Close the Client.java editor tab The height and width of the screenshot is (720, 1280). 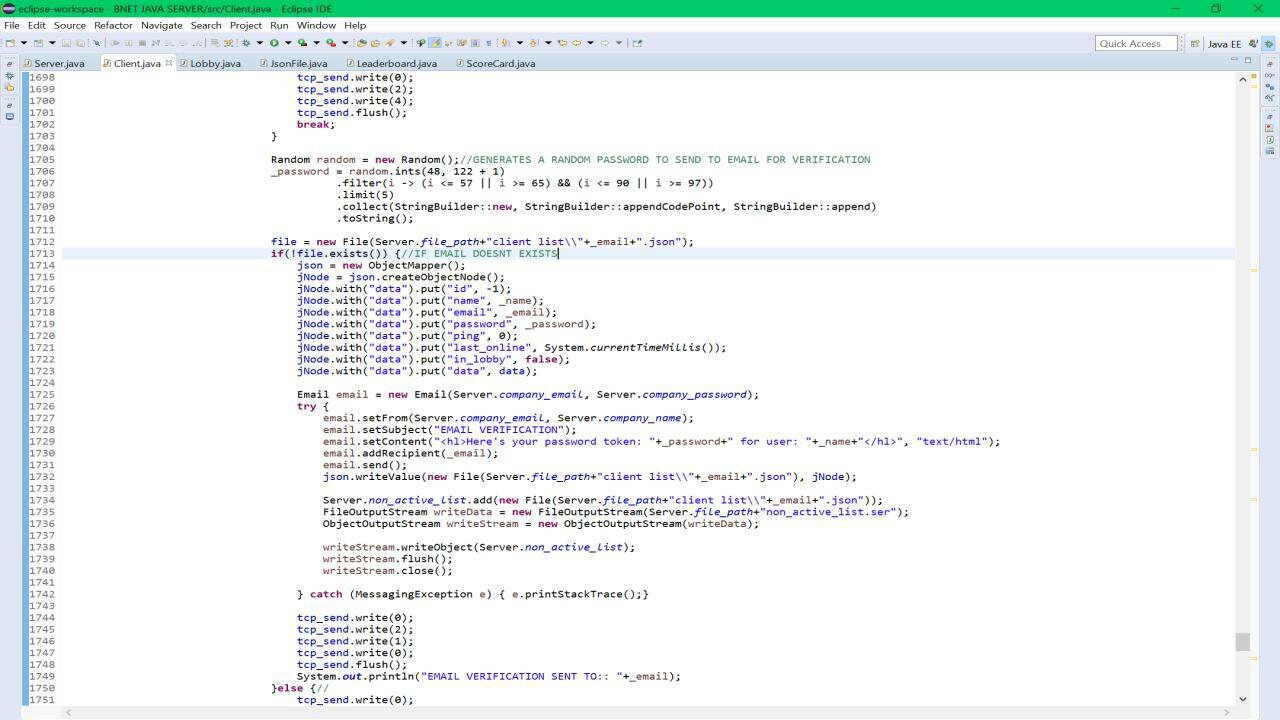[169, 63]
